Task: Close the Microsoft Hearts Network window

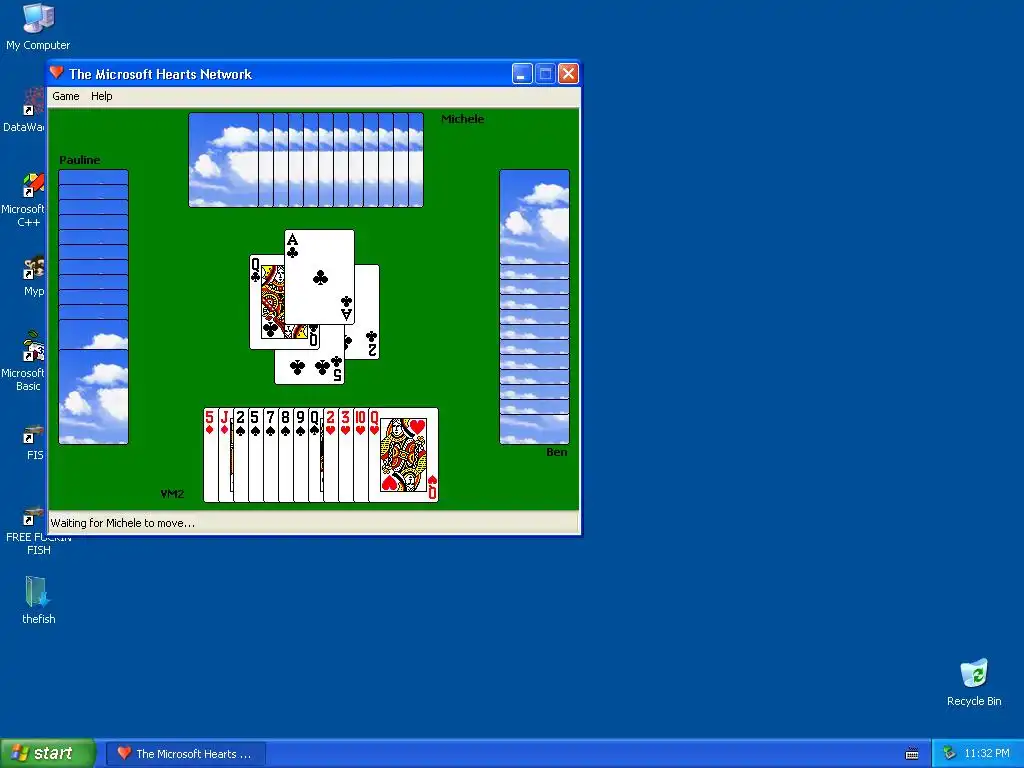Action: click(568, 74)
